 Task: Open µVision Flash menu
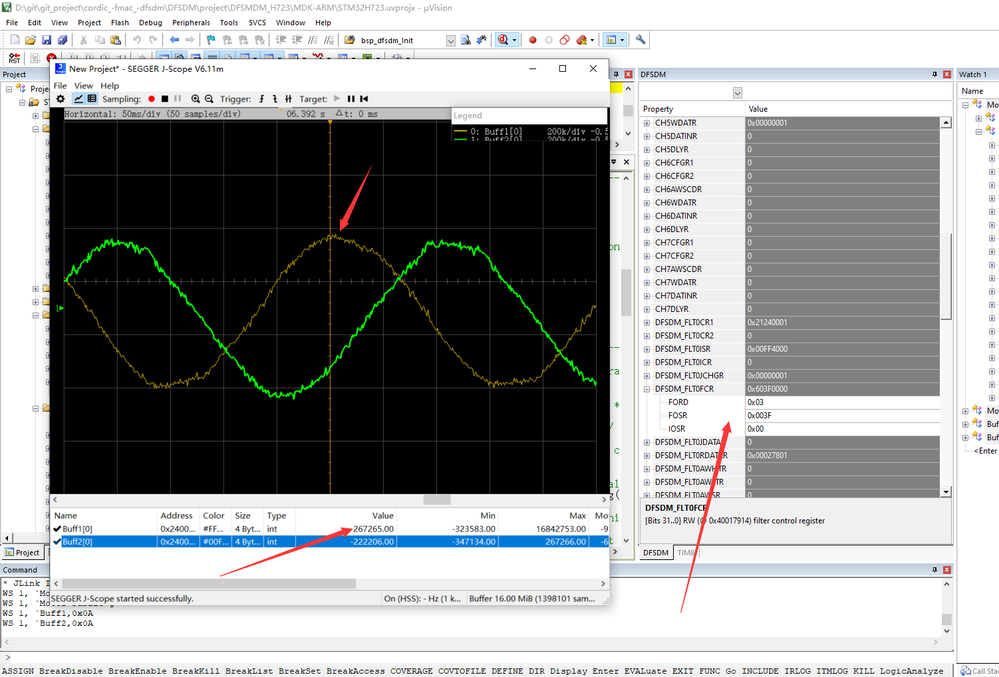click(x=120, y=22)
